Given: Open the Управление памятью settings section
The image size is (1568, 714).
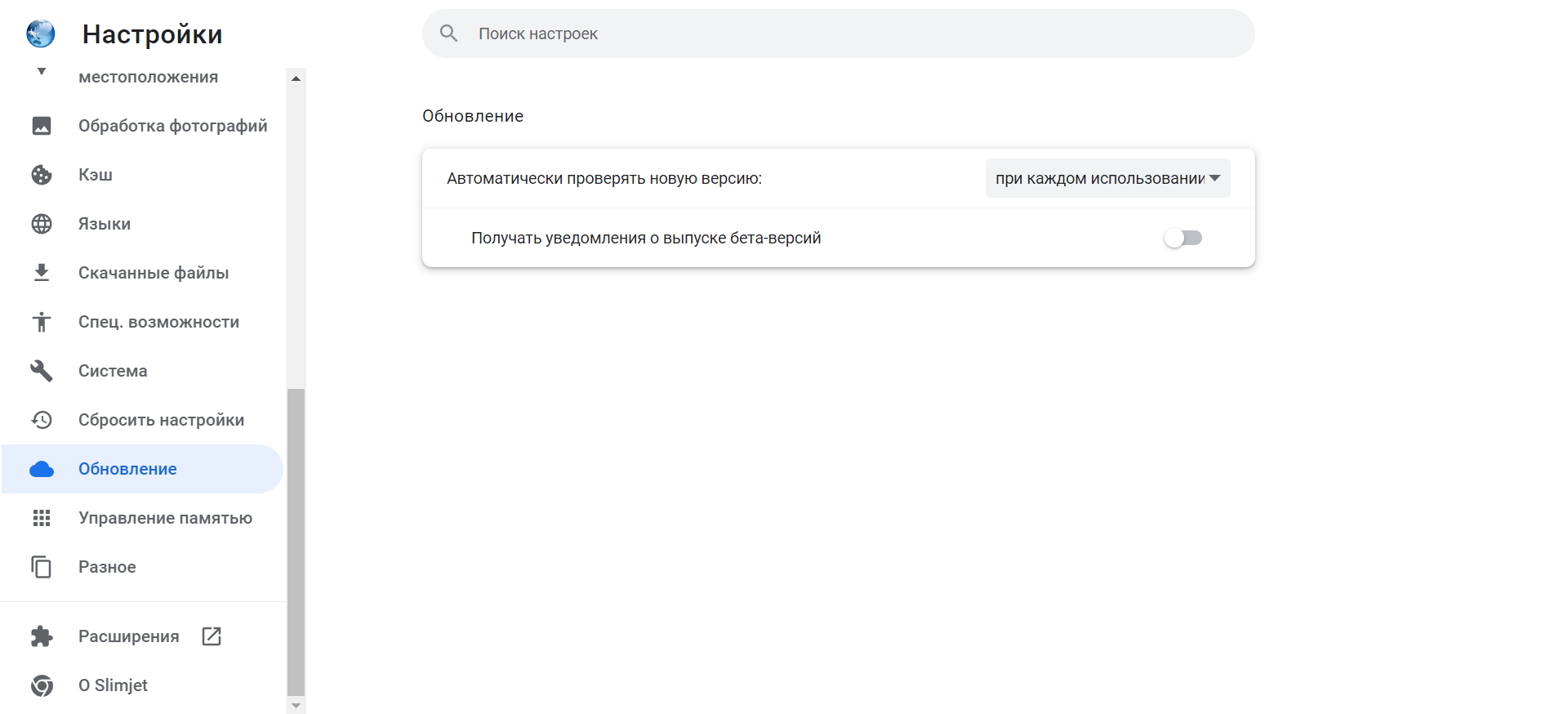Looking at the screenshot, I should click(x=165, y=518).
